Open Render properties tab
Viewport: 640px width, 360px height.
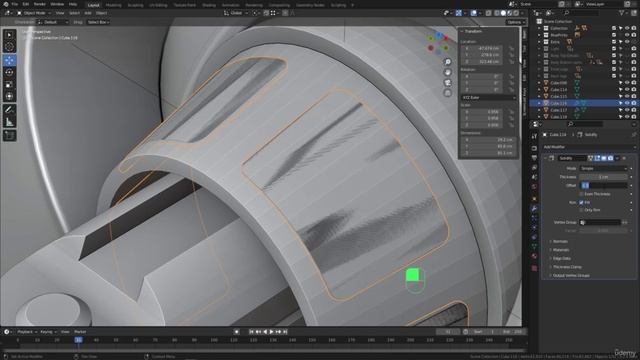[x=534, y=148]
